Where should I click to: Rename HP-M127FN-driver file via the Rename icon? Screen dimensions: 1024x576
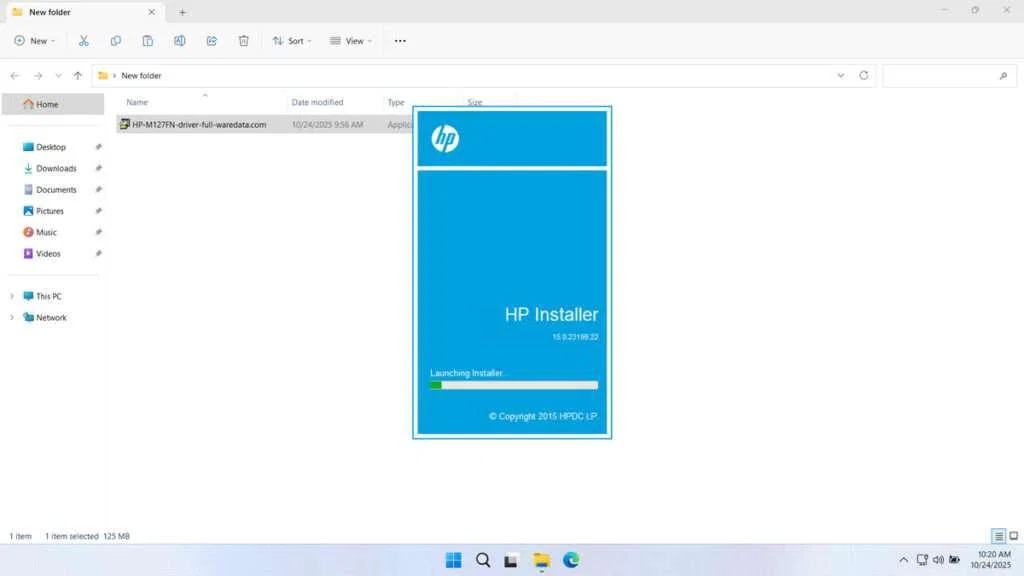(180, 40)
